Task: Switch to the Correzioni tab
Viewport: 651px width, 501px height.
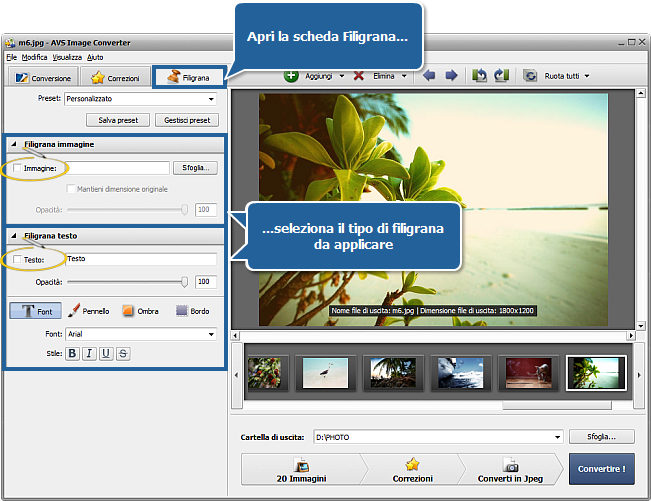Action: tap(114, 77)
